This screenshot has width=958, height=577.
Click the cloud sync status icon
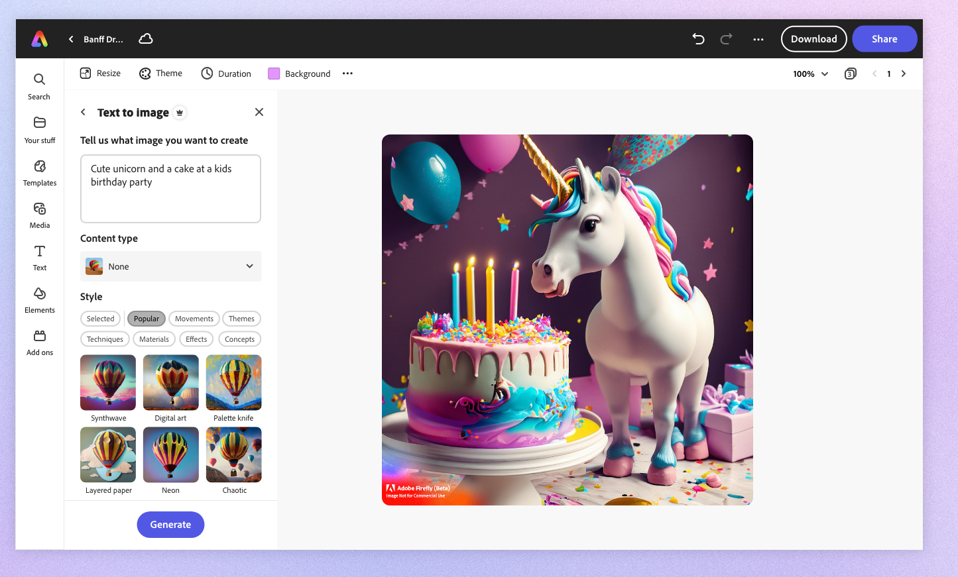click(x=145, y=39)
